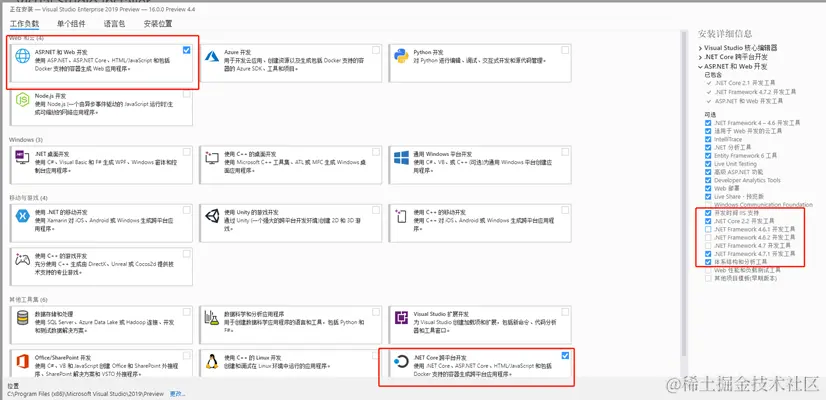
Task: Uncheck the .NET Core 2.2 development tools option
Action: point(708,221)
